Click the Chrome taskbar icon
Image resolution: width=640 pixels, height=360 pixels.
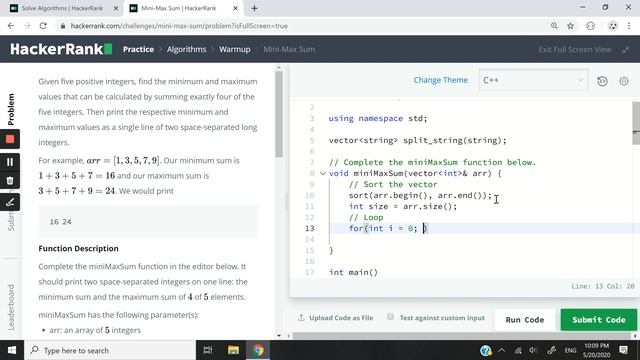[x=258, y=350]
